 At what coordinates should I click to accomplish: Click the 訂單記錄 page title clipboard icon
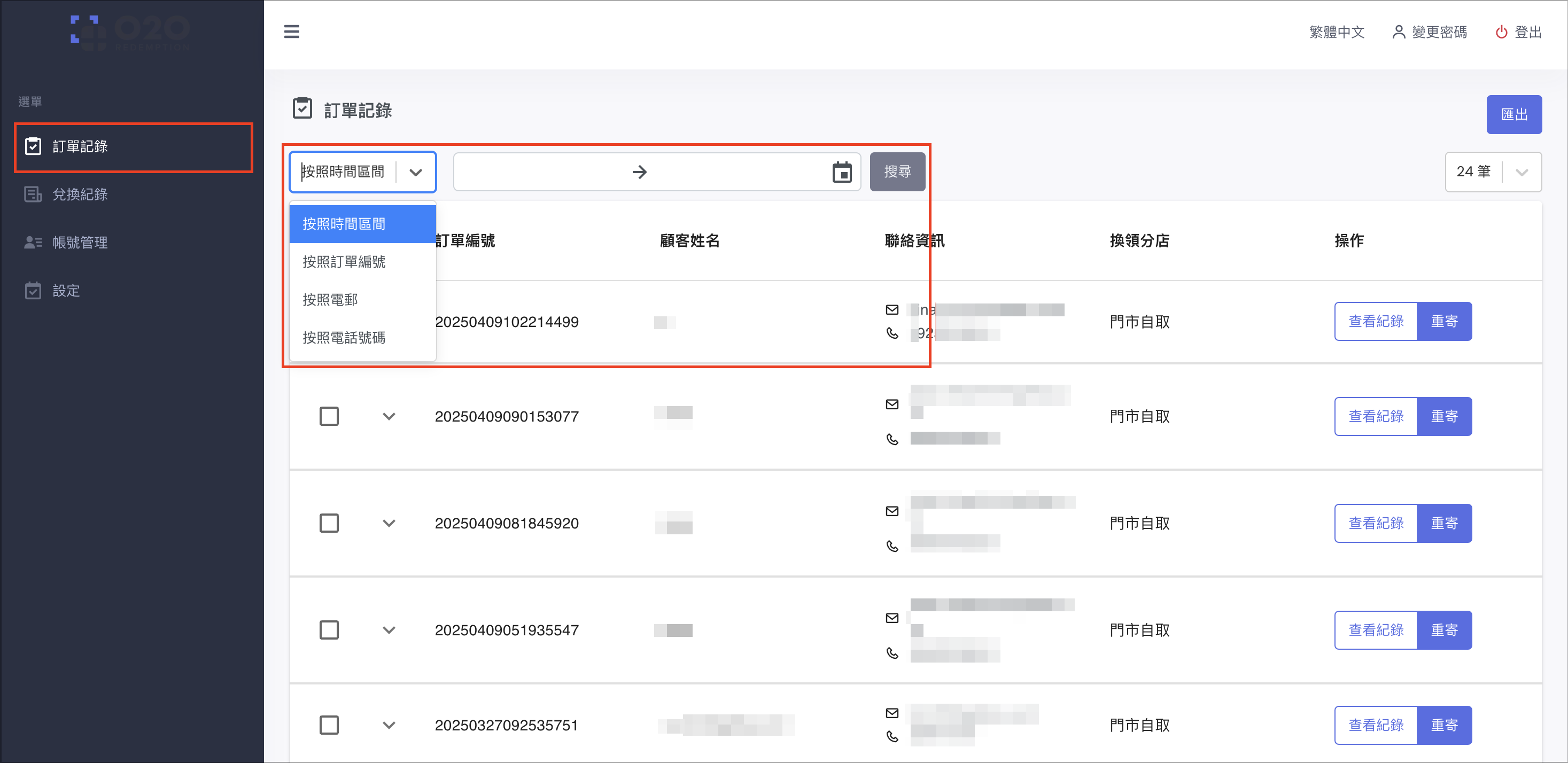pyautogui.click(x=302, y=108)
